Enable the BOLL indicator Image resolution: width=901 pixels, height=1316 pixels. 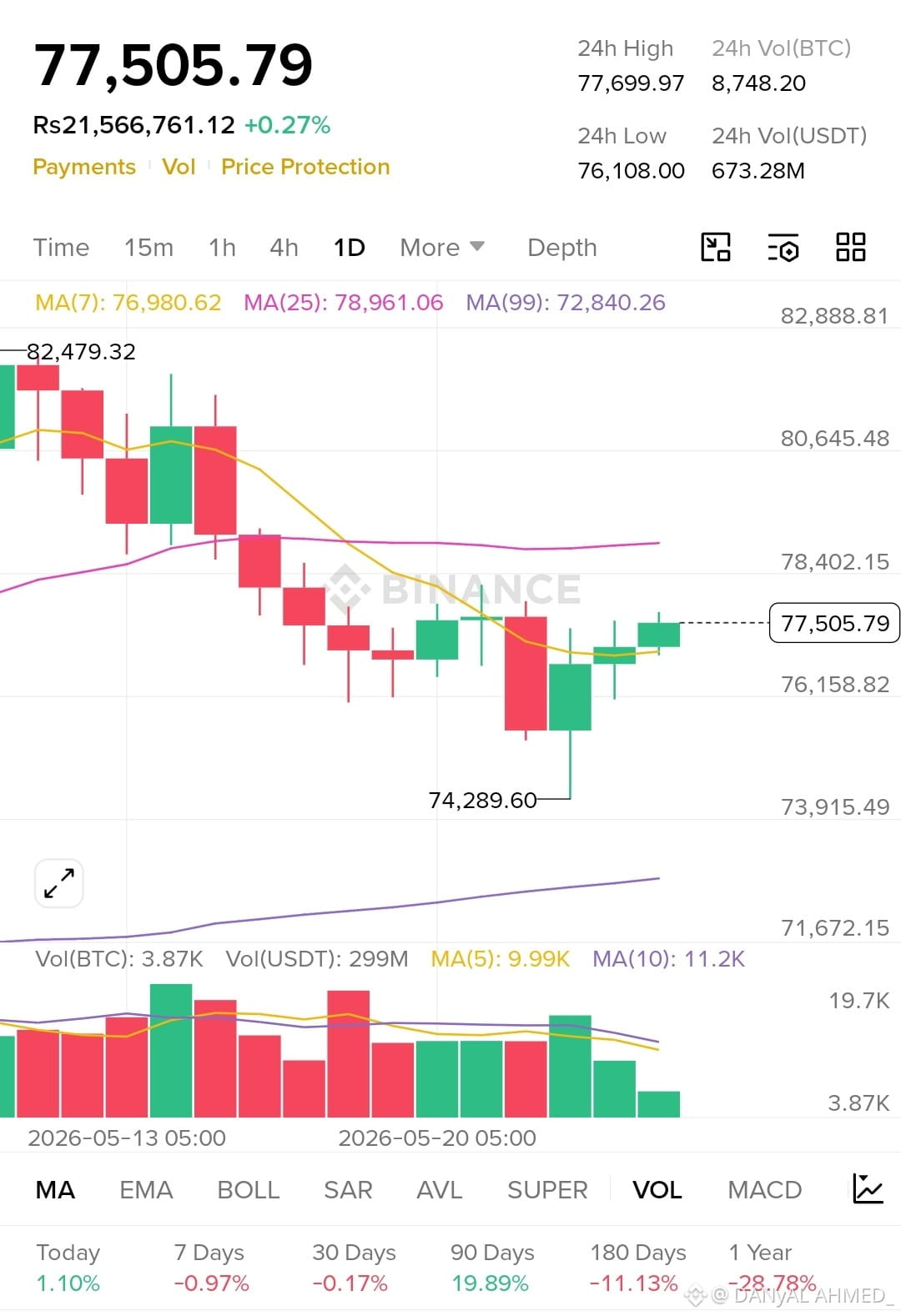[x=248, y=1190]
